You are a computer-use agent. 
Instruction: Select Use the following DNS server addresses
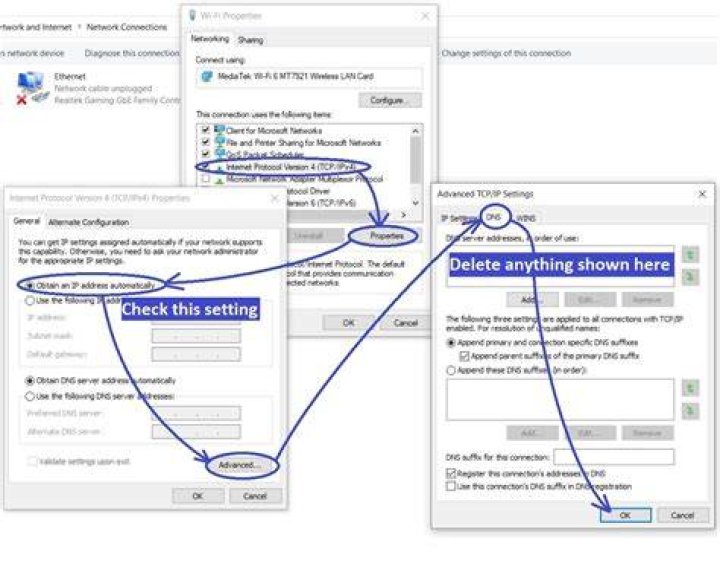pos(30,396)
